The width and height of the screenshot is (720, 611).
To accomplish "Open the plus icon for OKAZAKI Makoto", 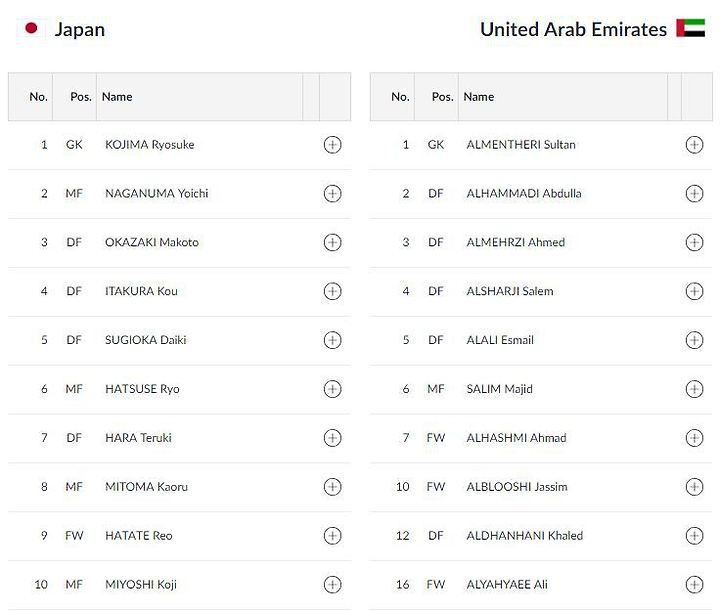I will click(332, 242).
